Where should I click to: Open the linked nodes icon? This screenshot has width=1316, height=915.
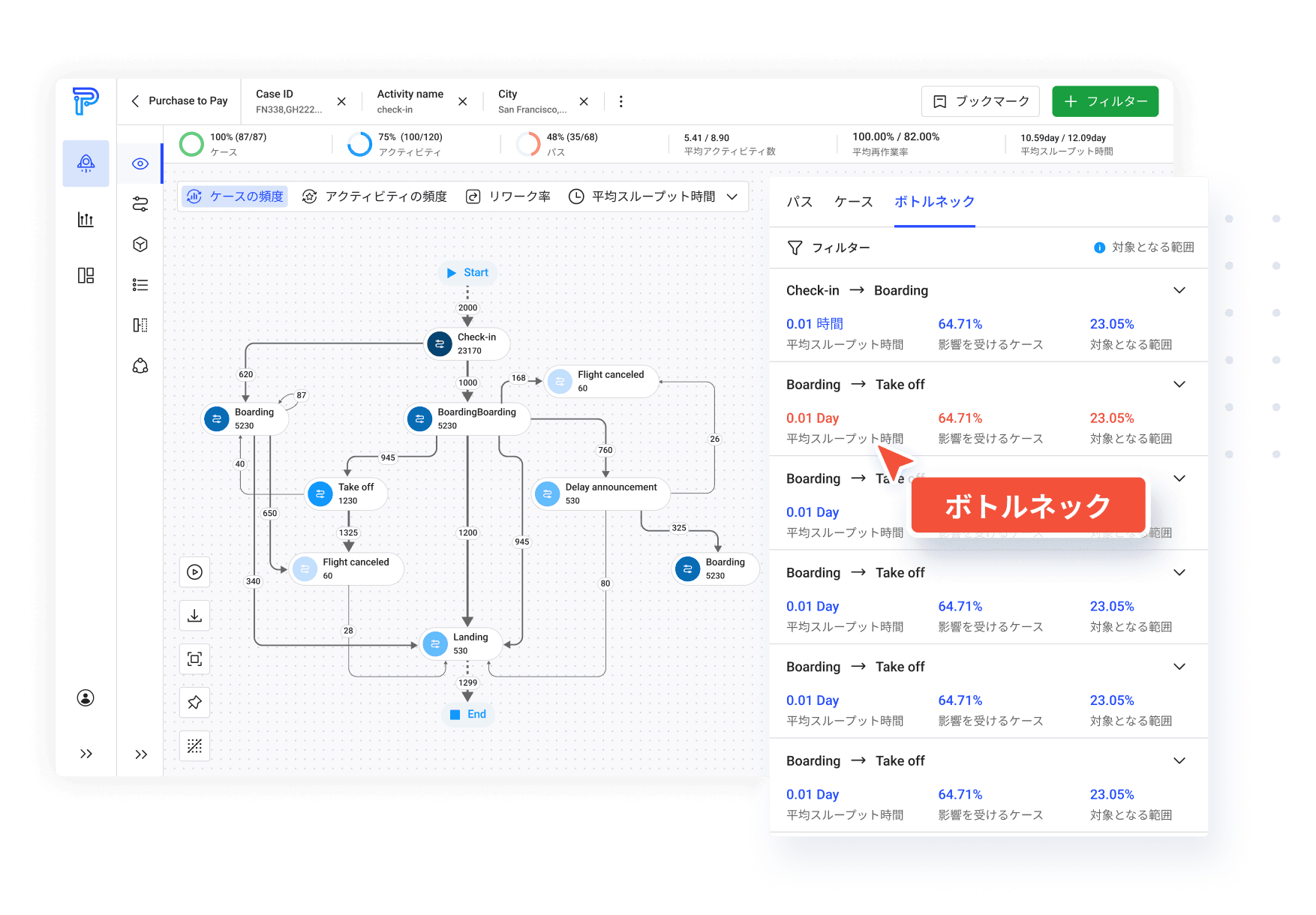pos(140,365)
